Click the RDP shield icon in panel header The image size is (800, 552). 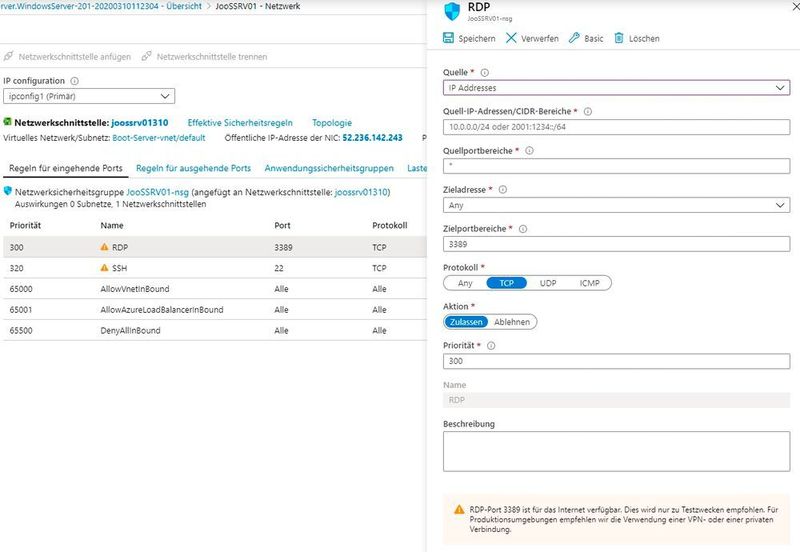452,11
